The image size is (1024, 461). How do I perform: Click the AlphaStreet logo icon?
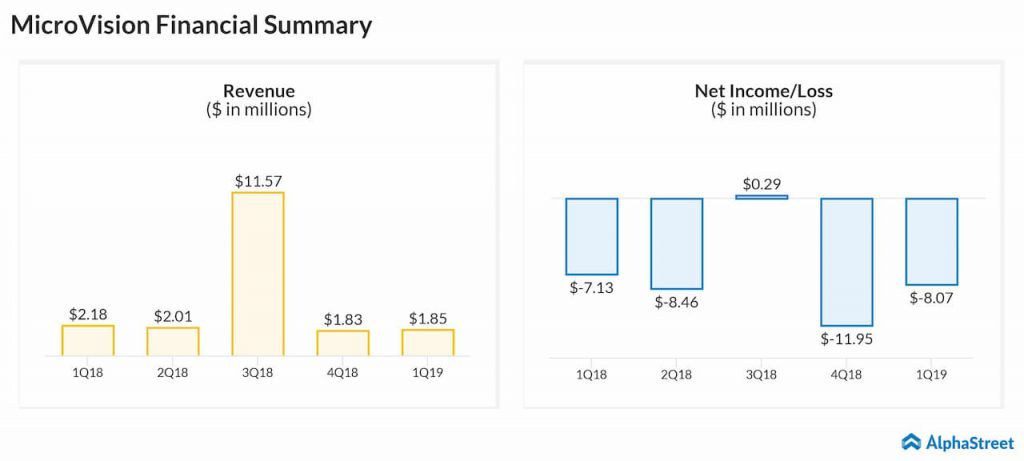[911, 441]
